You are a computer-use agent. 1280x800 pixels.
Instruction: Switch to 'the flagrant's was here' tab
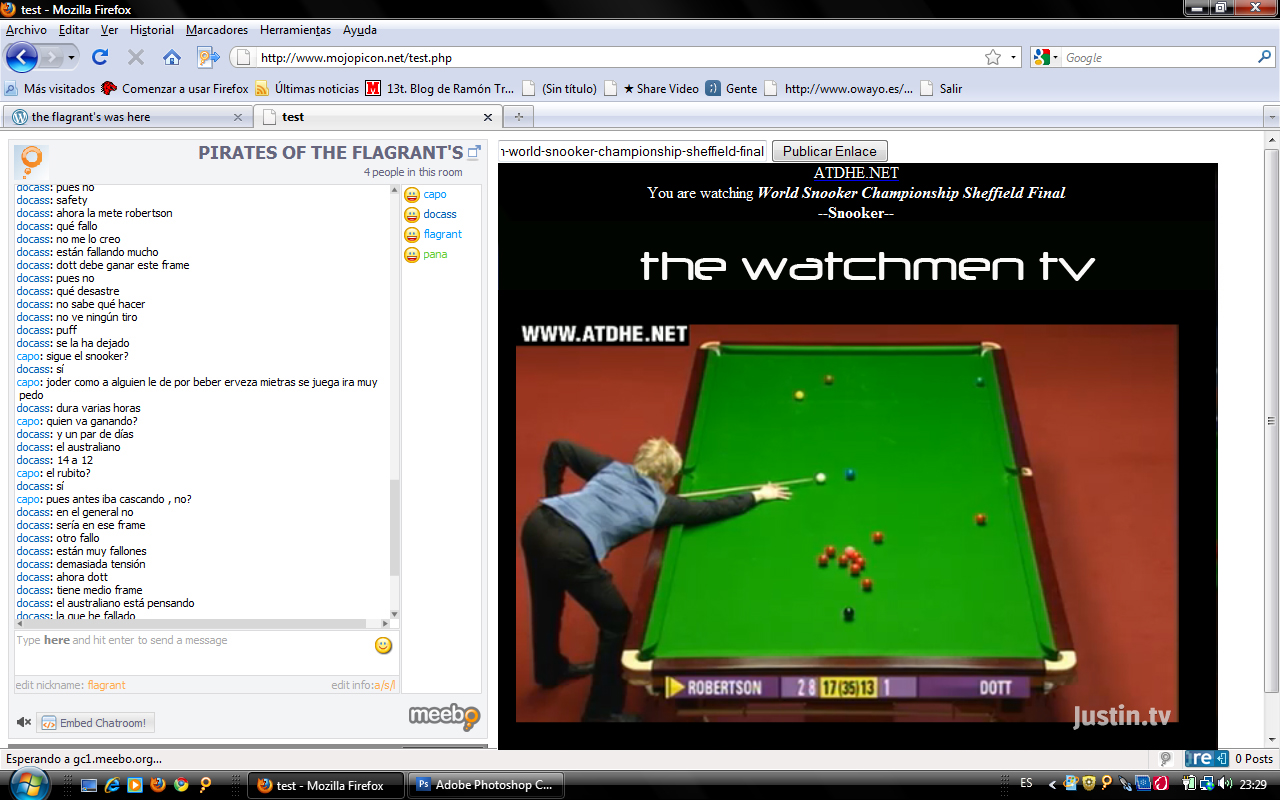[127, 117]
